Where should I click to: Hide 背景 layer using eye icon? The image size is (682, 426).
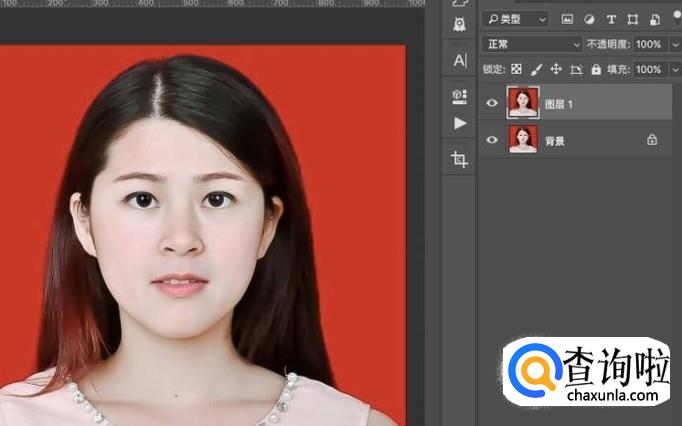click(x=491, y=140)
